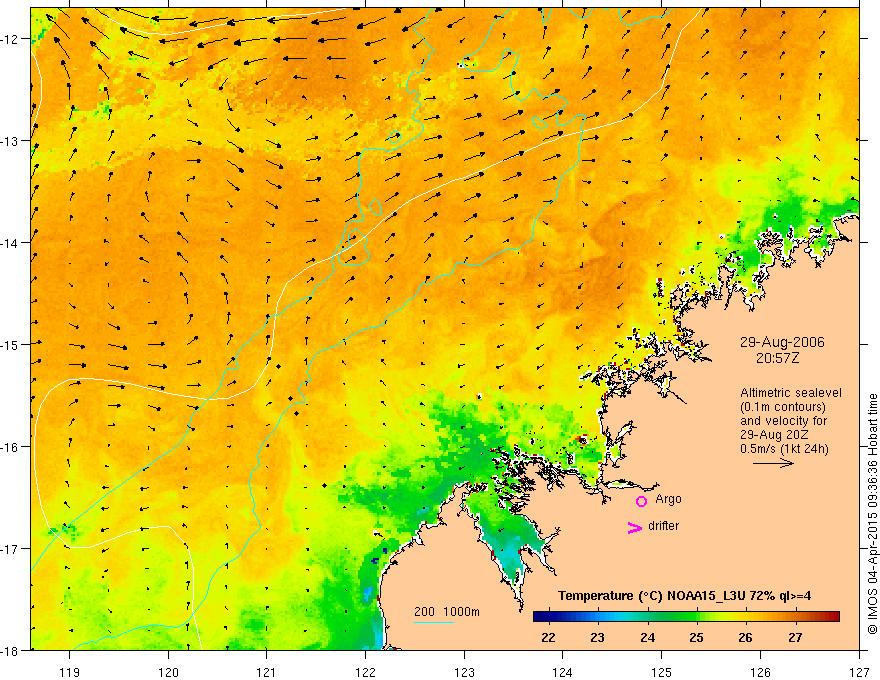Image resolution: width=880 pixels, height=680 pixels.
Task: Click the colorbar tick label 22
Action: pyautogui.click(x=548, y=637)
